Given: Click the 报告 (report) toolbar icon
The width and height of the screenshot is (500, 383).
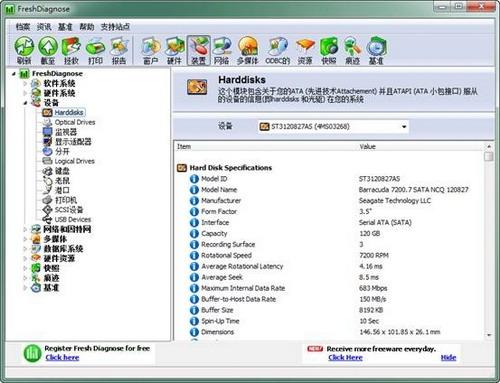Looking at the screenshot, I should 119,50.
